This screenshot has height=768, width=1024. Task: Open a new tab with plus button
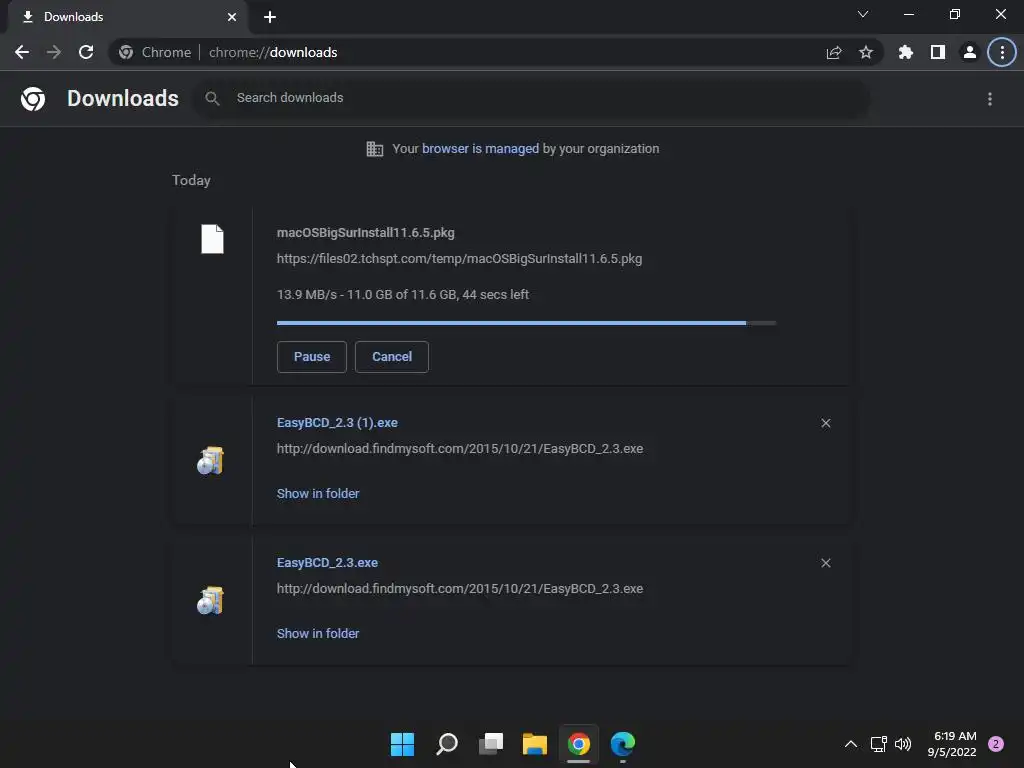[270, 17]
